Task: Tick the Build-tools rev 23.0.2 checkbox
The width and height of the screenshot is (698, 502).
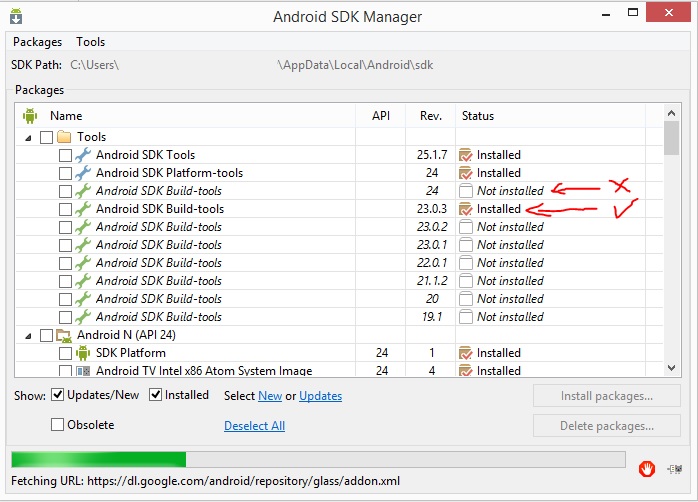Action: [x=65, y=227]
